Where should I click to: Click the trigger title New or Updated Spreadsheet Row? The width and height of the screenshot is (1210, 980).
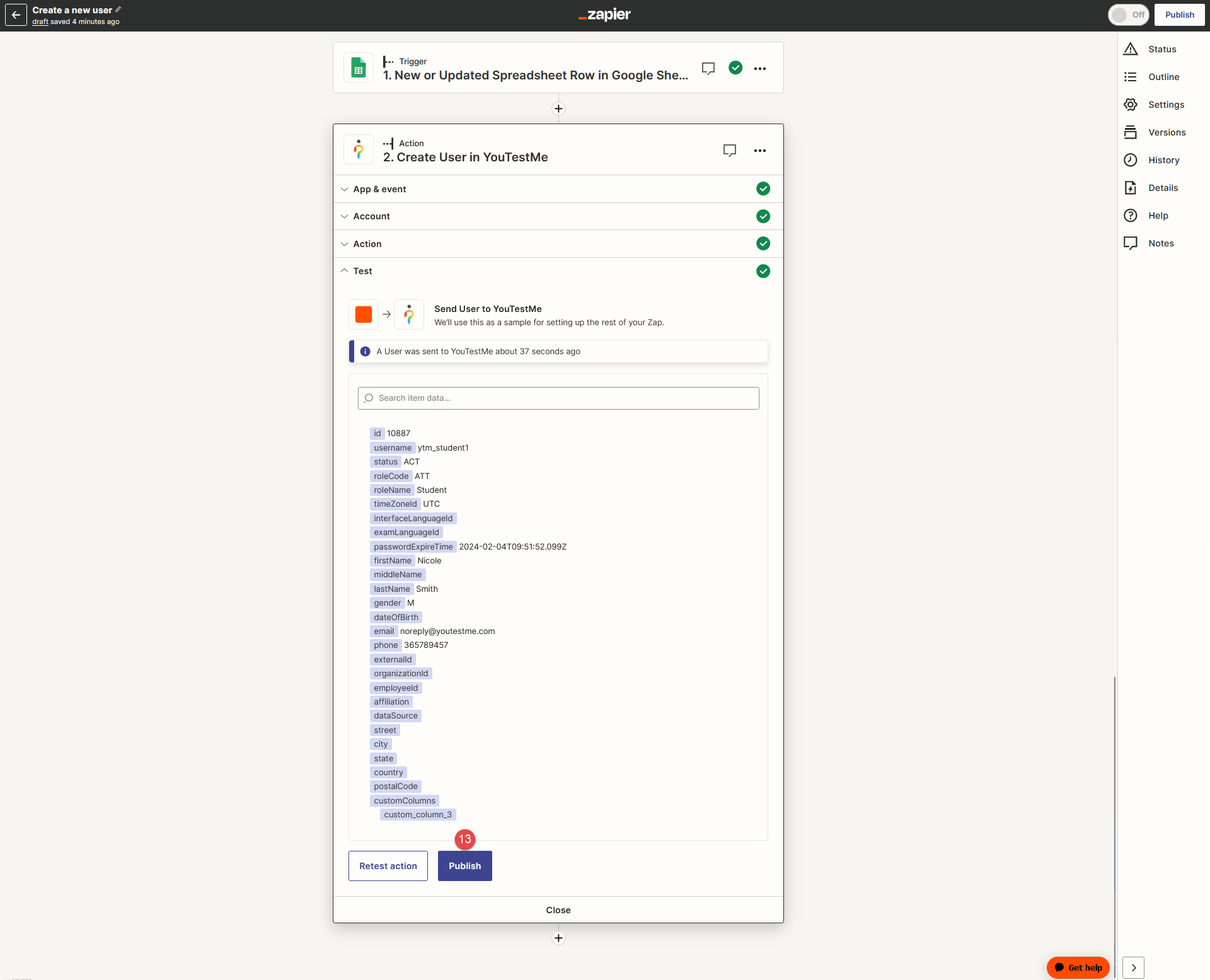(536, 75)
